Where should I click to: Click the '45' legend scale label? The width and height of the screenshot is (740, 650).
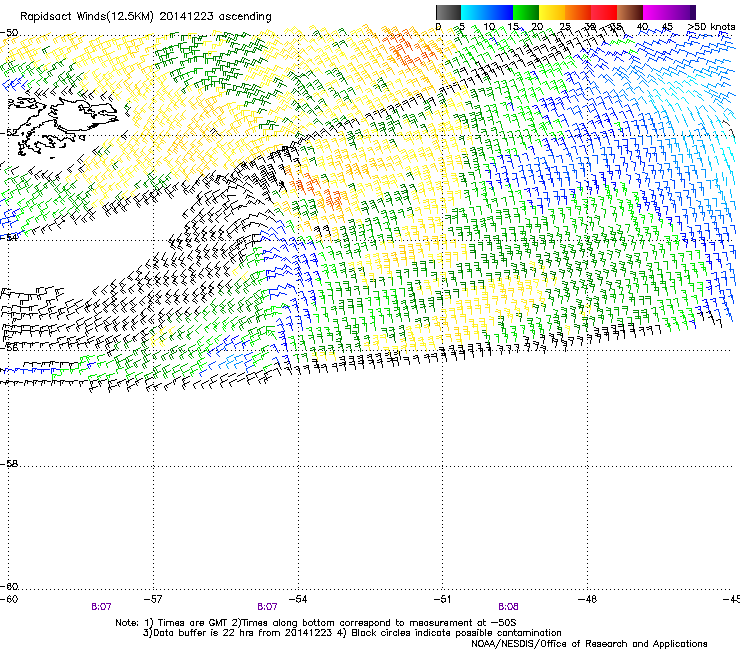click(x=667, y=26)
